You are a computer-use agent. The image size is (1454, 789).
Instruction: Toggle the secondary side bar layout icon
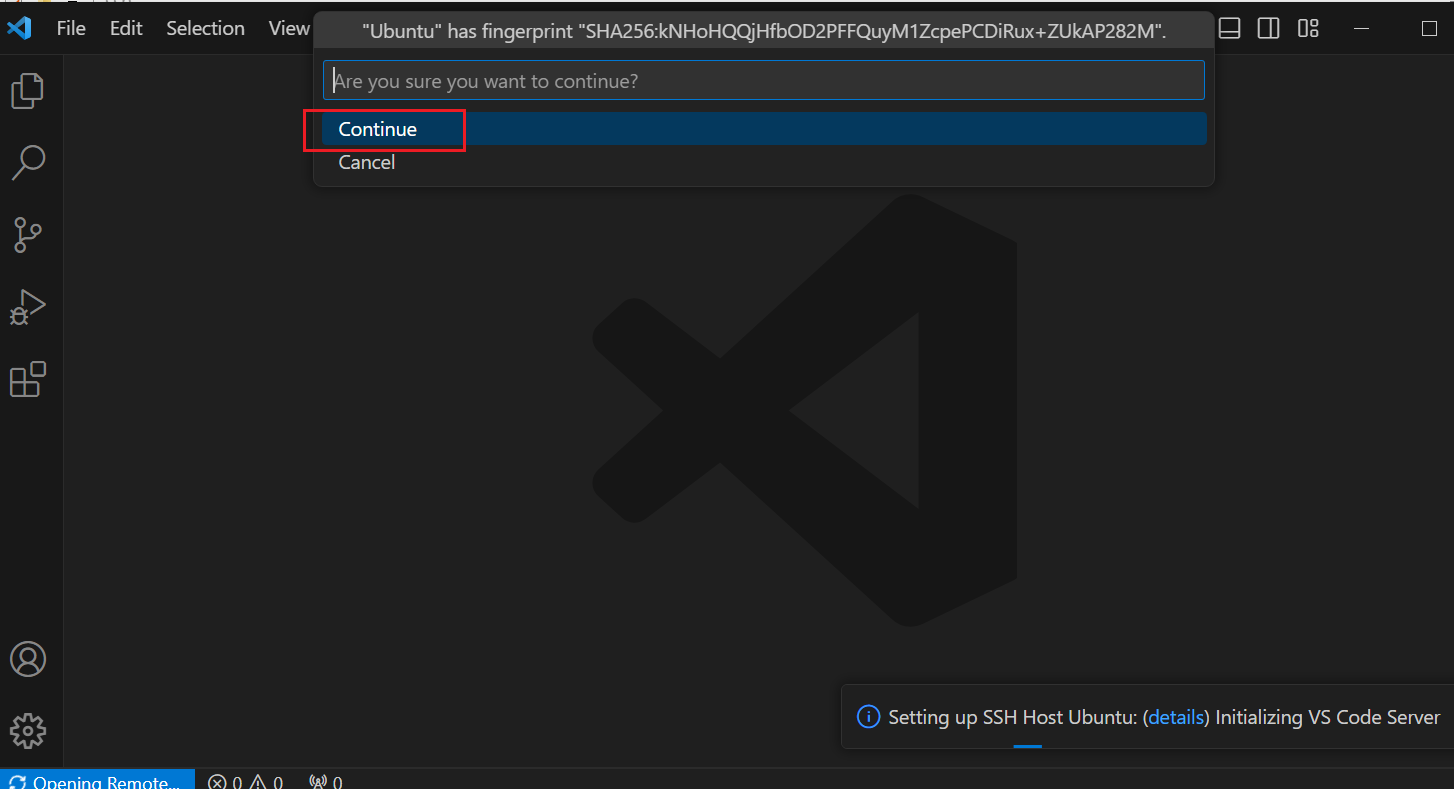click(x=1268, y=28)
